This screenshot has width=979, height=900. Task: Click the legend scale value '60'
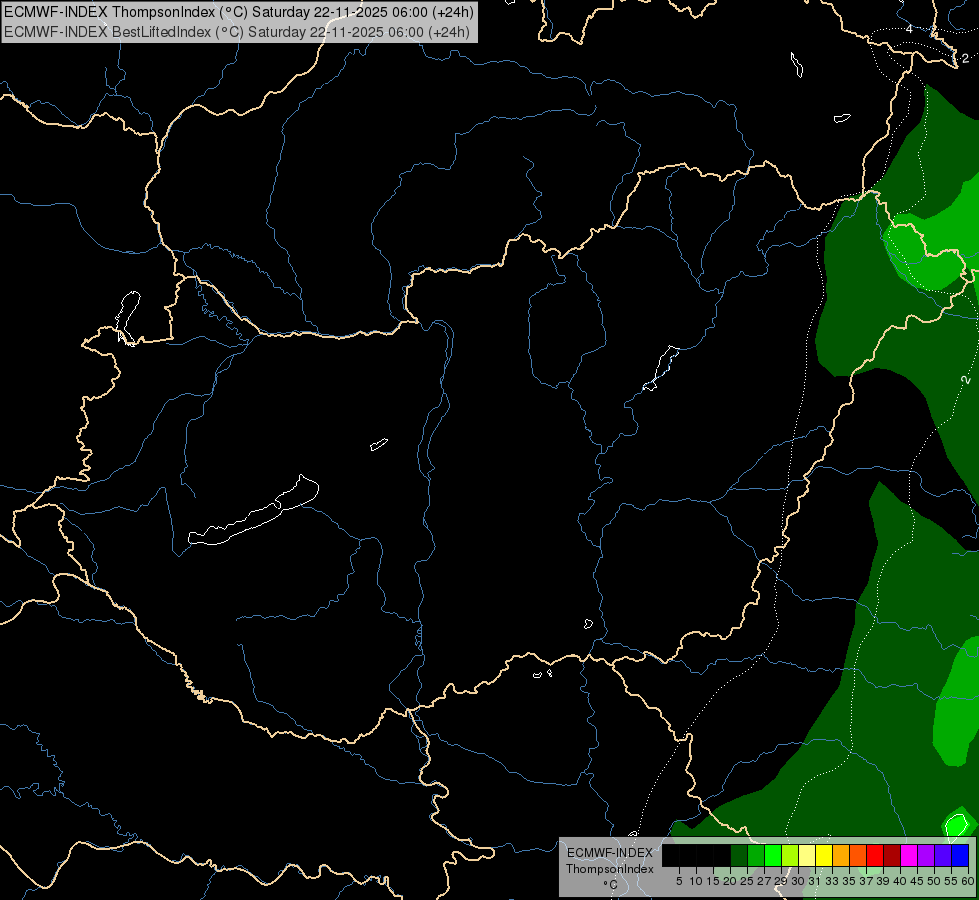point(968,881)
